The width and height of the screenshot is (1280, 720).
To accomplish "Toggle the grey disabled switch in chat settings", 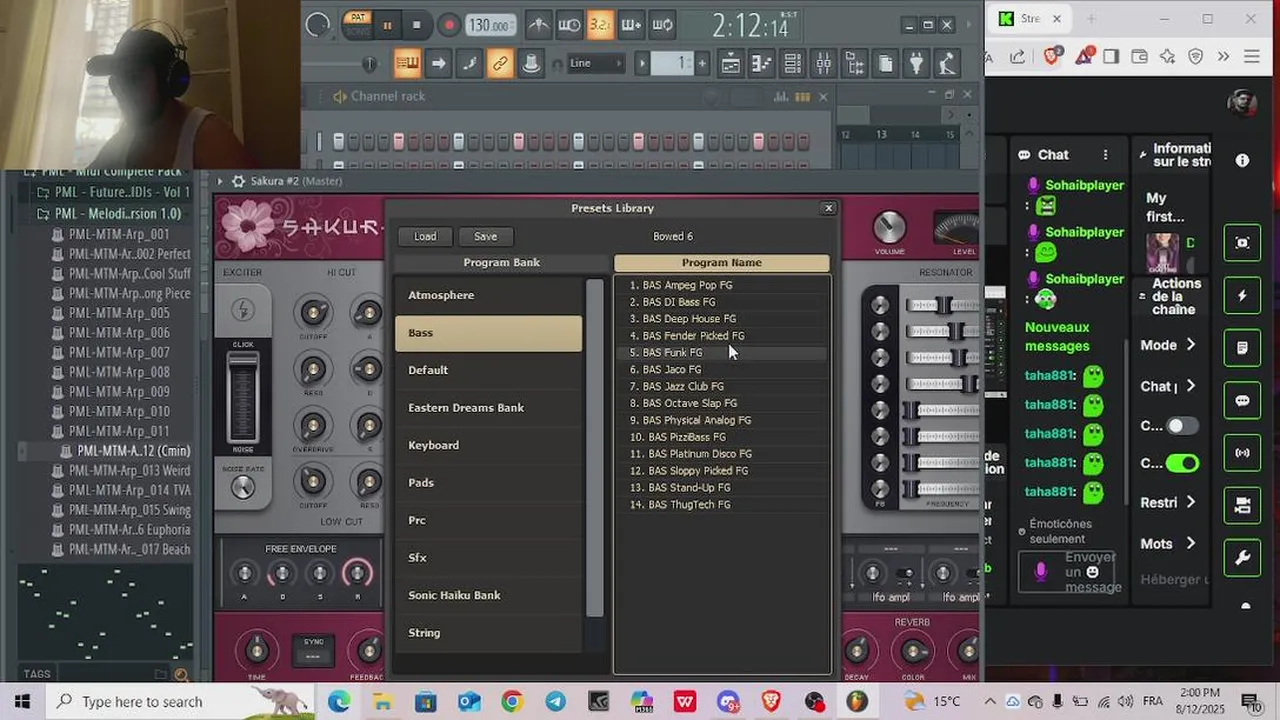I will pyautogui.click(x=1182, y=426).
